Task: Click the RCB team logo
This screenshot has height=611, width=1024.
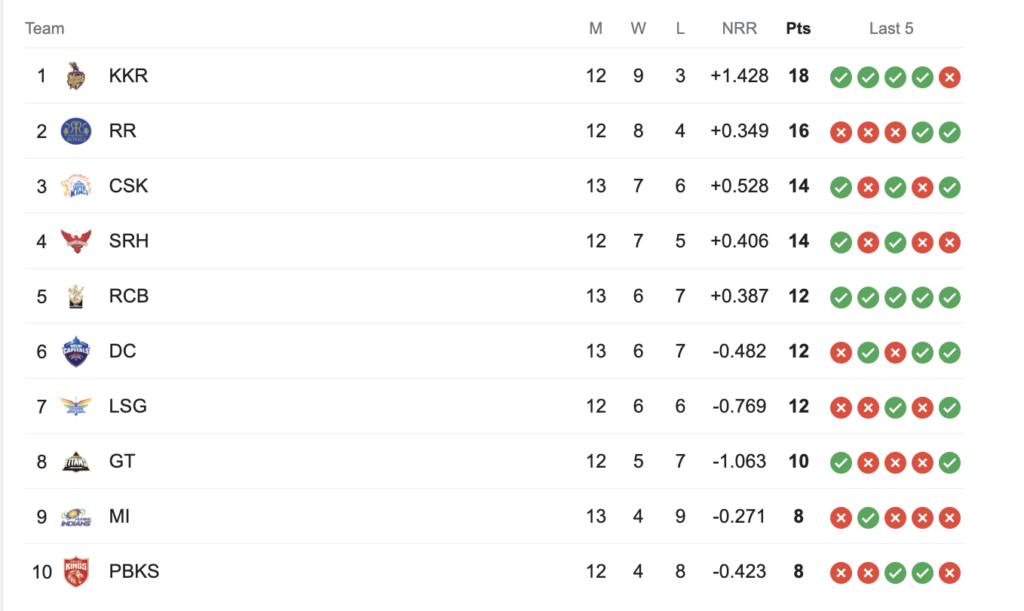Action: pos(76,296)
